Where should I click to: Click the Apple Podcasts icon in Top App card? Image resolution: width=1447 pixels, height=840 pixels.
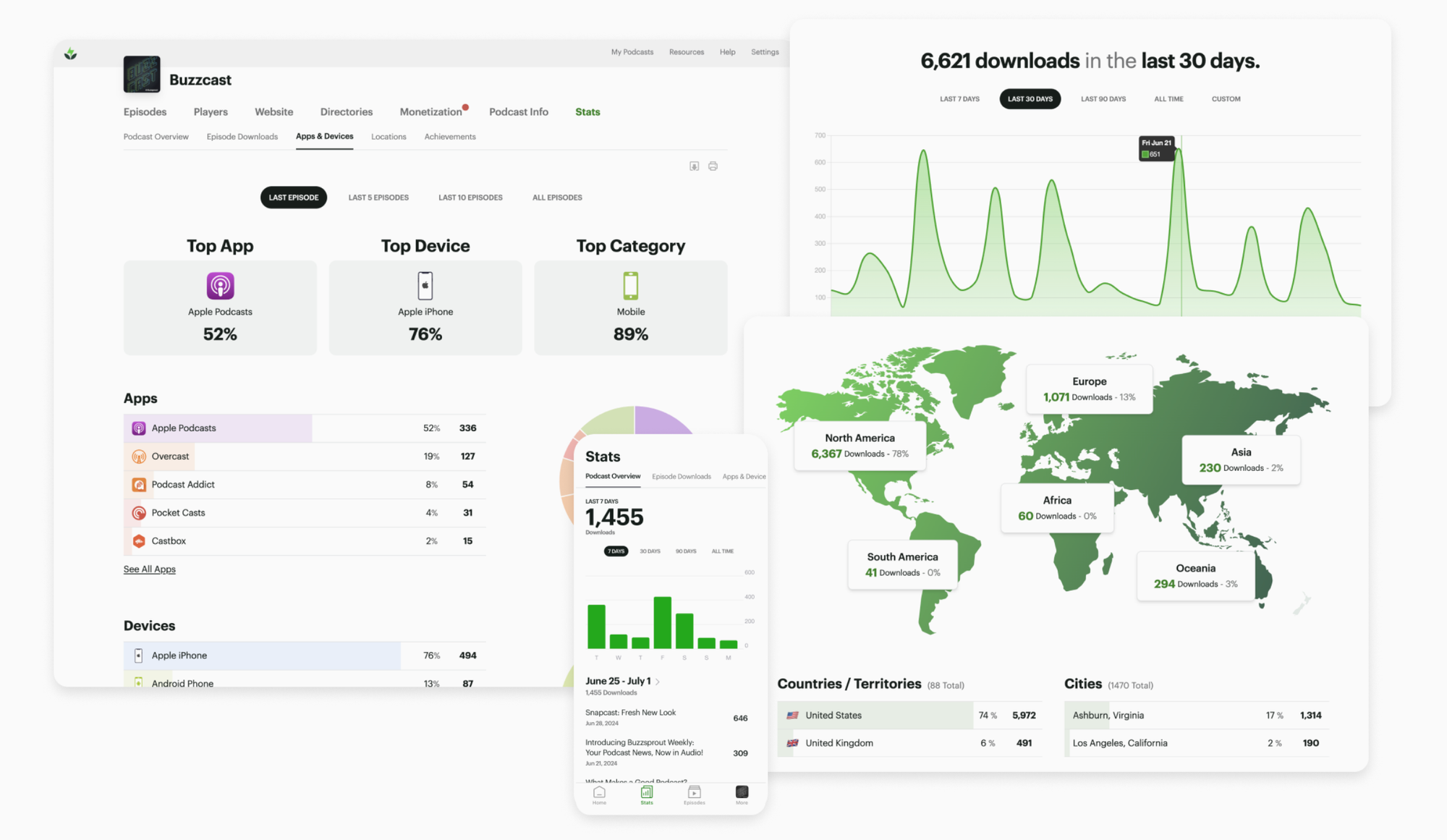220,286
